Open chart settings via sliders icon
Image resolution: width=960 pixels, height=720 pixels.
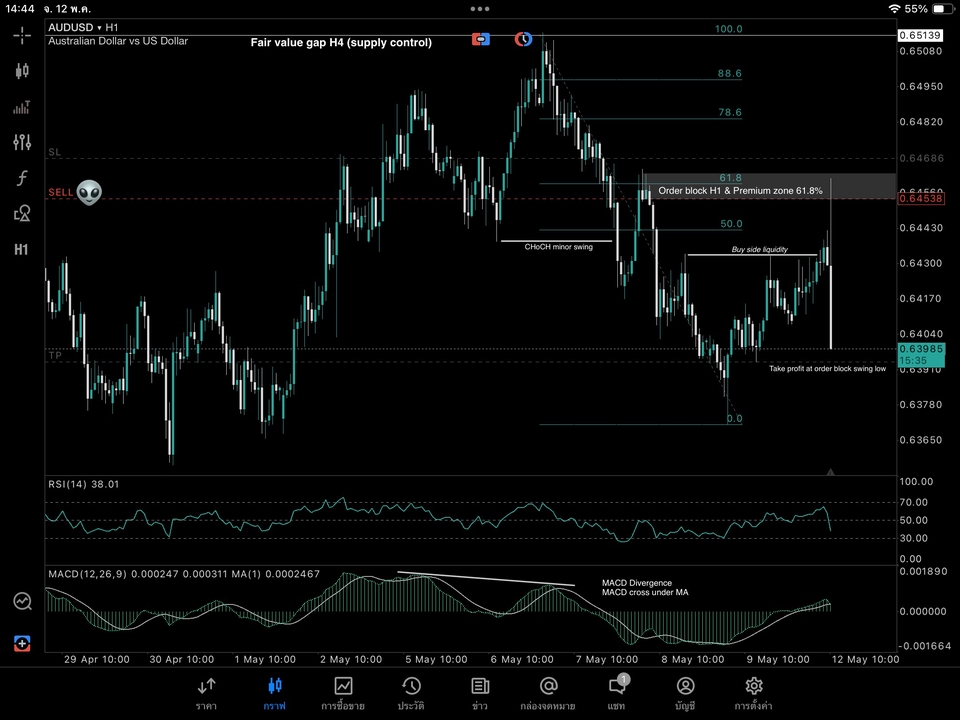coord(21,142)
